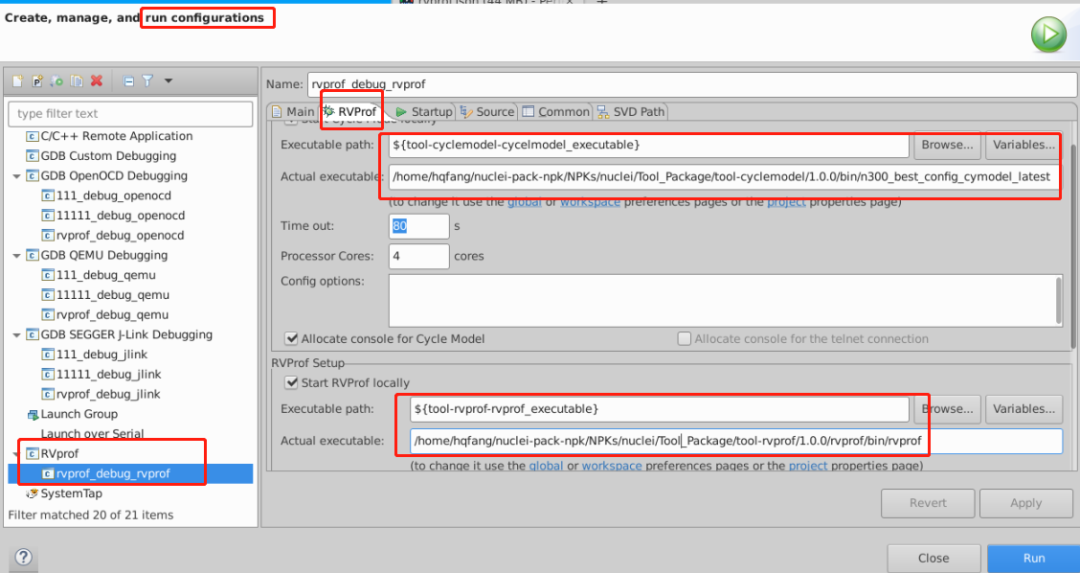Open the help question mark icon
Image resolution: width=1080 pixels, height=573 pixels.
coord(24,558)
